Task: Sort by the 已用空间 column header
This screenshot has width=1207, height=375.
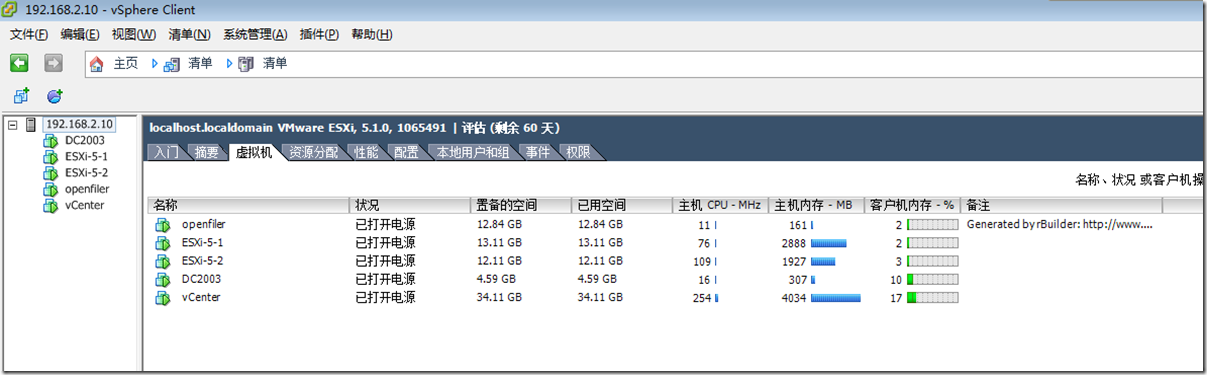Action: pos(622,205)
